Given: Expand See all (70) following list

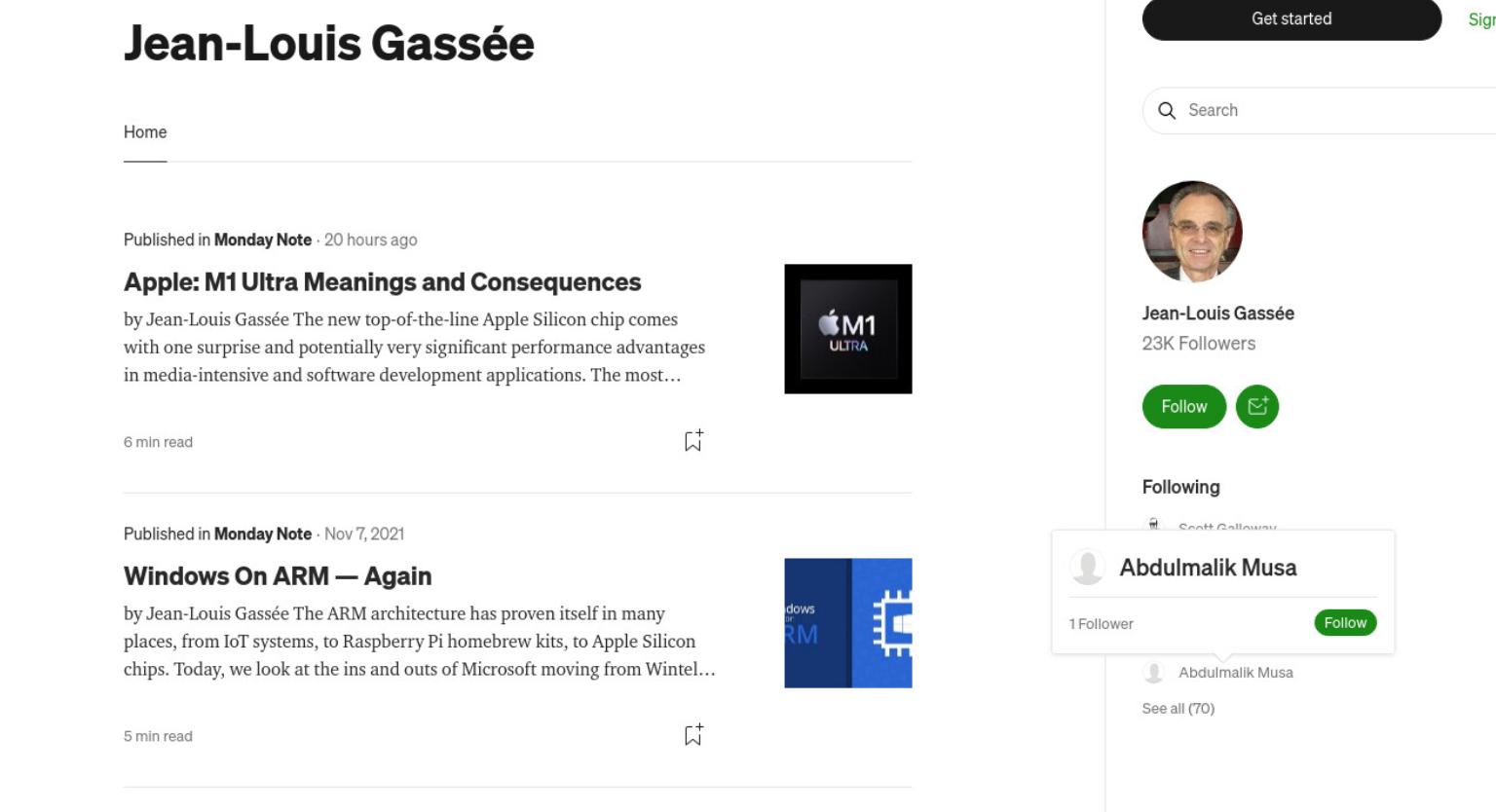Looking at the screenshot, I should (1178, 708).
